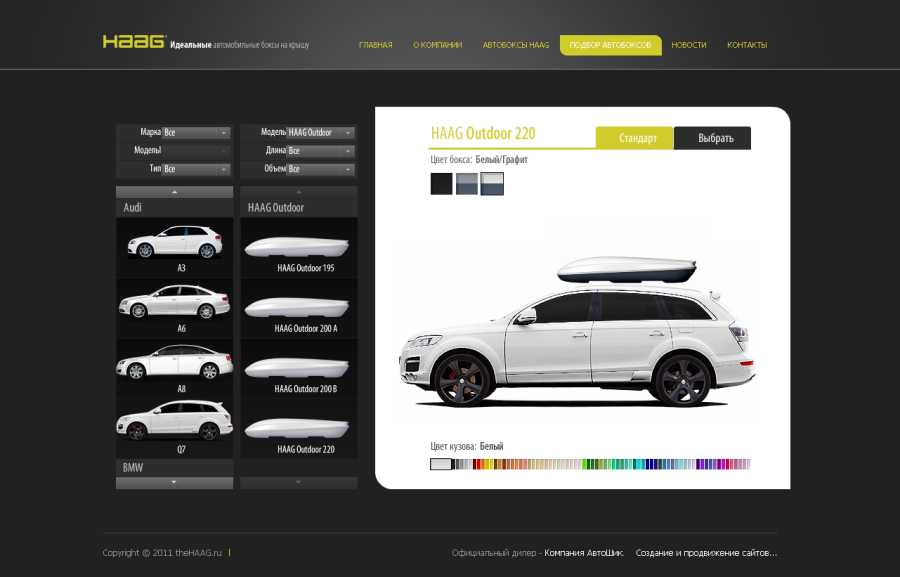Click the up arrow above the Audi list

[174, 192]
